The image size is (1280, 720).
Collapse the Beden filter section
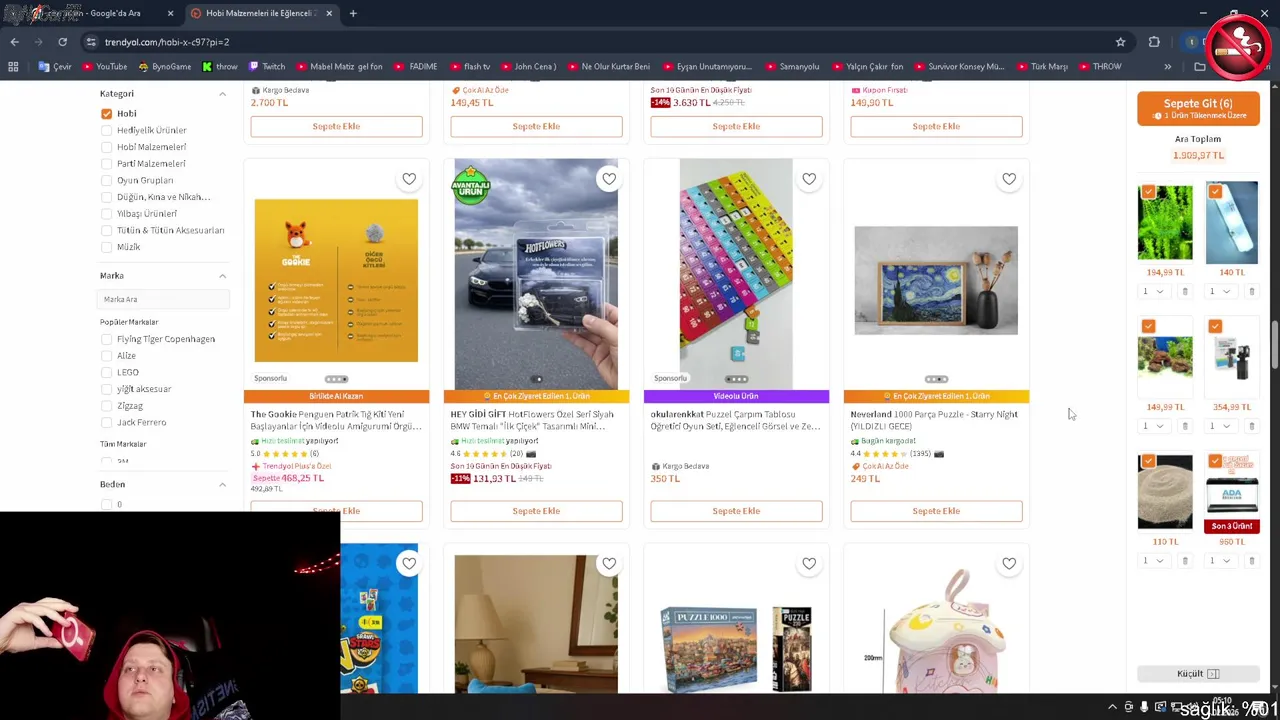click(222, 485)
